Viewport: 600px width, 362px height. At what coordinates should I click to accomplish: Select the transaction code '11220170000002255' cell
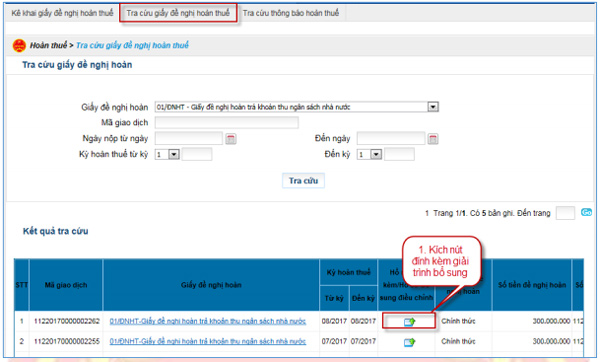coord(67,341)
